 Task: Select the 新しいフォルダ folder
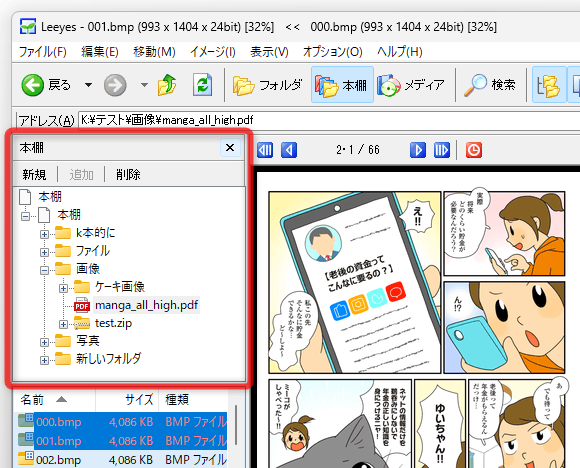108,359
